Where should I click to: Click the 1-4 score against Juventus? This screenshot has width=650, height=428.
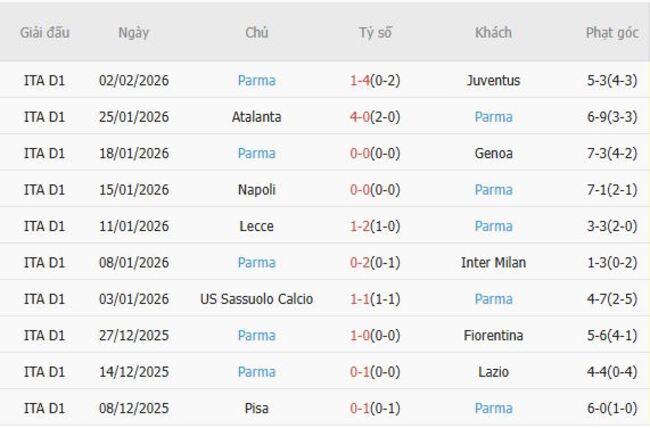tap(360, 80)
